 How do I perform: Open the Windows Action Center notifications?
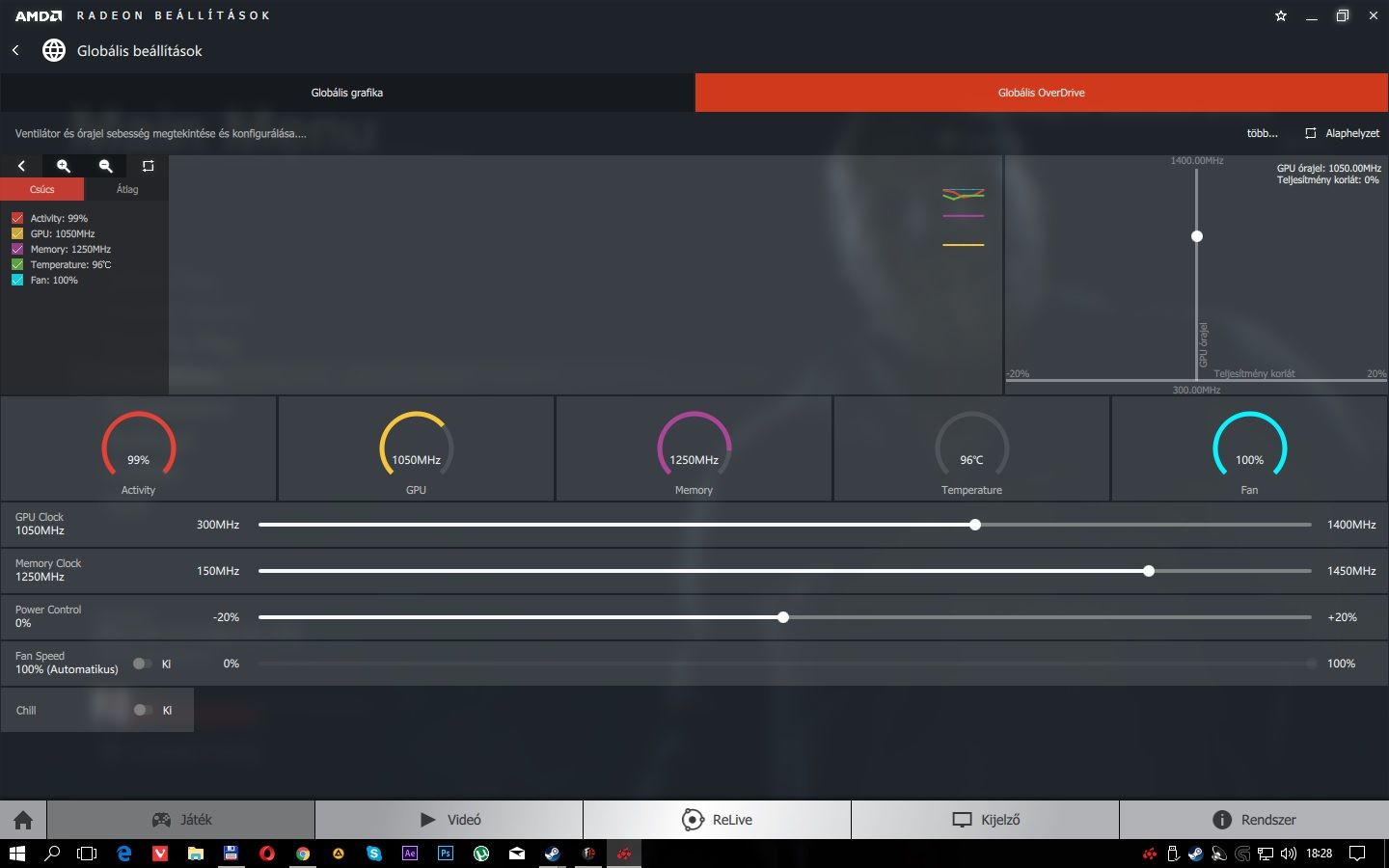pyautogui.click(x=1357, y=854)
